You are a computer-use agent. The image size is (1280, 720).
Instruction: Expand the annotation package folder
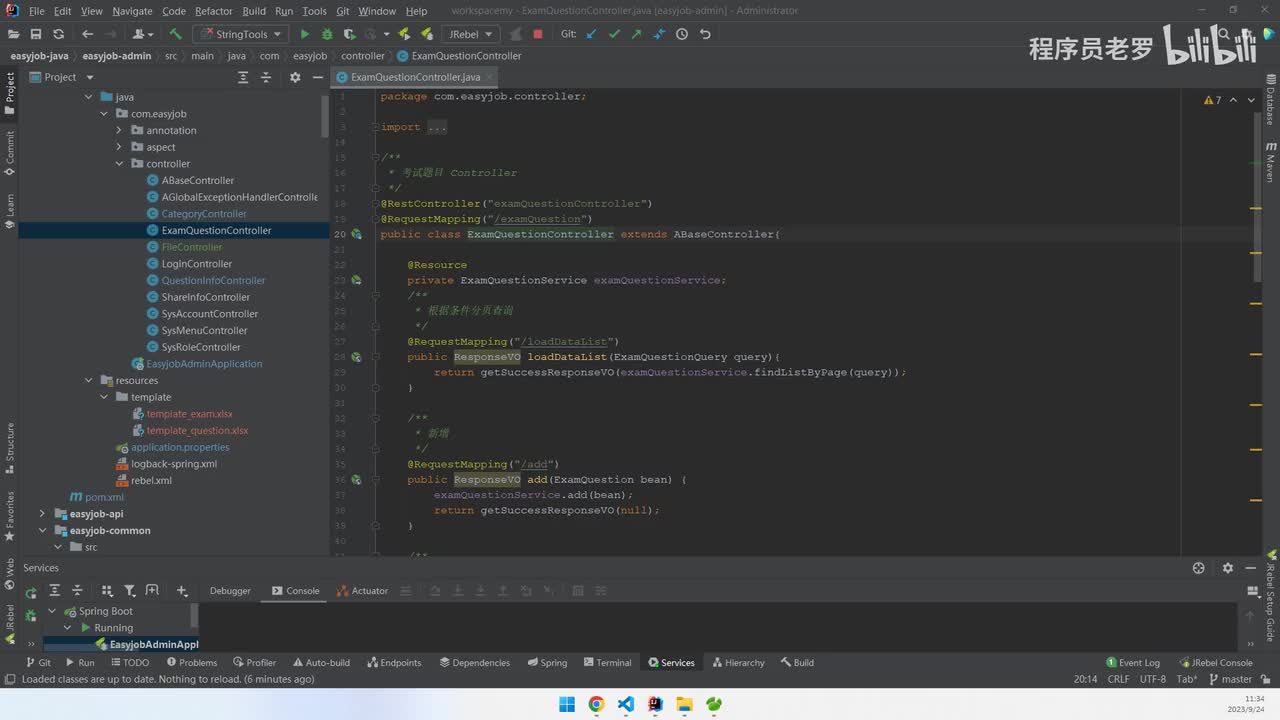[x=119, y=130]
